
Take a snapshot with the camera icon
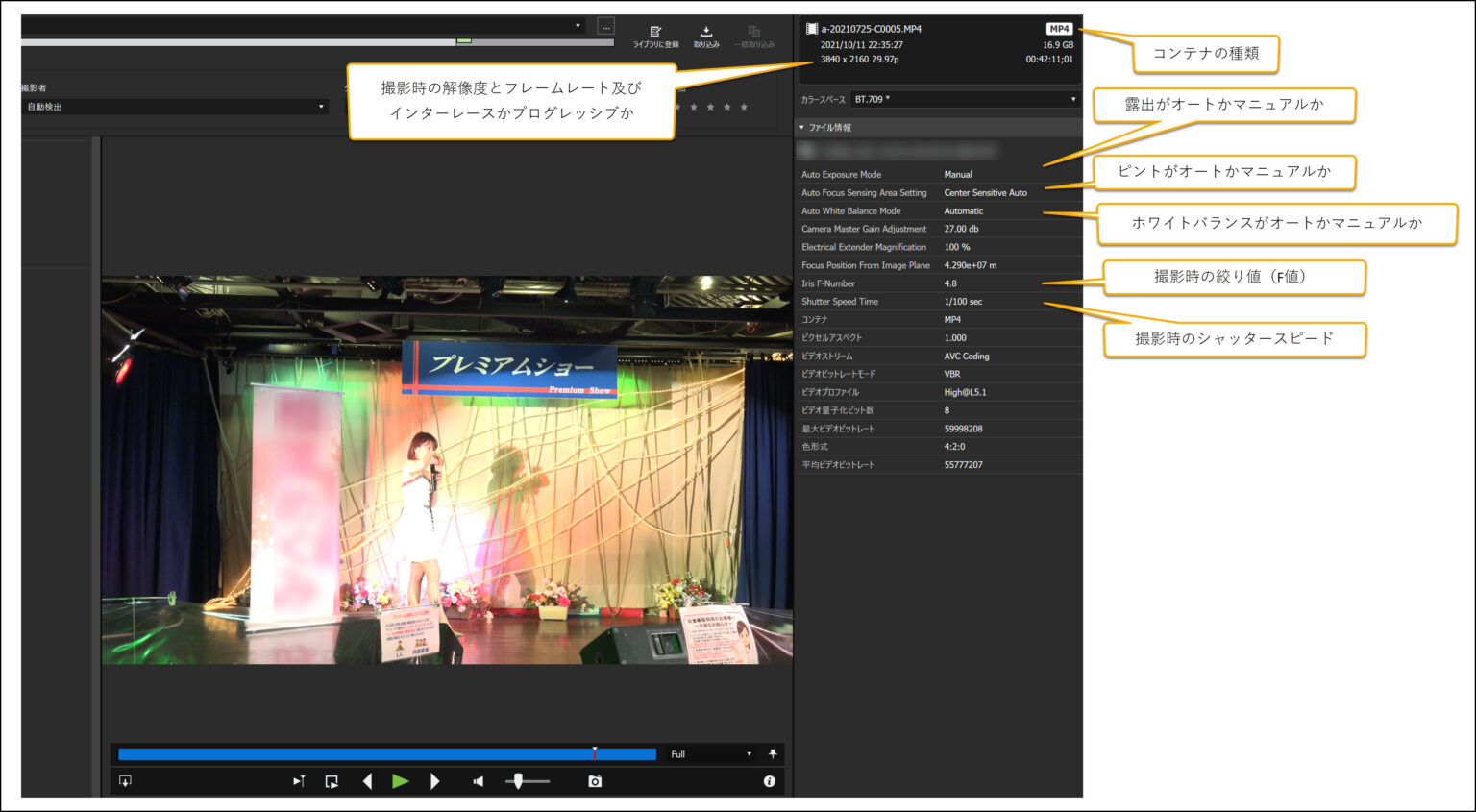[594, 781]
